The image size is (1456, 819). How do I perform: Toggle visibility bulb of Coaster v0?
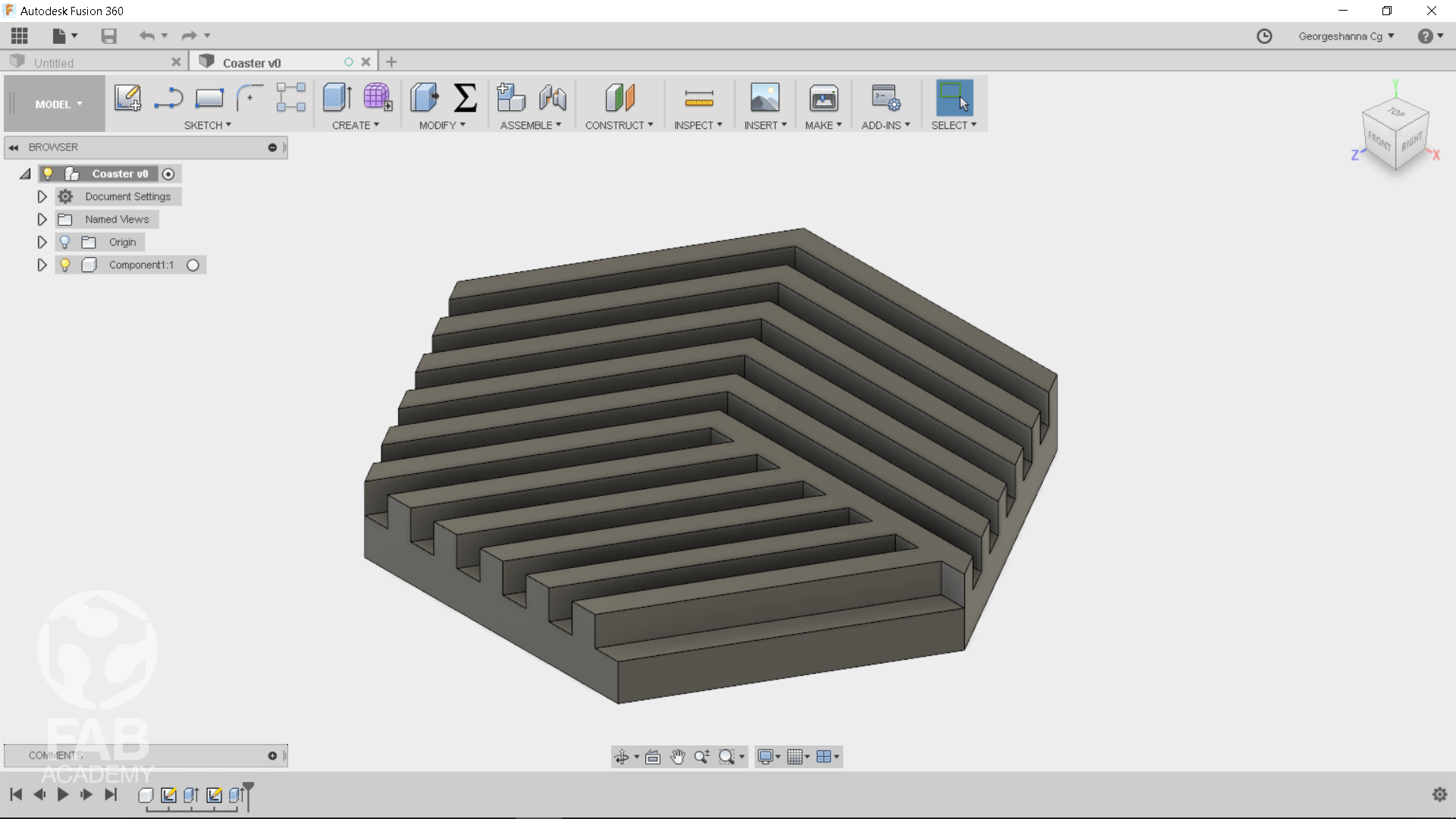[48, 174]
